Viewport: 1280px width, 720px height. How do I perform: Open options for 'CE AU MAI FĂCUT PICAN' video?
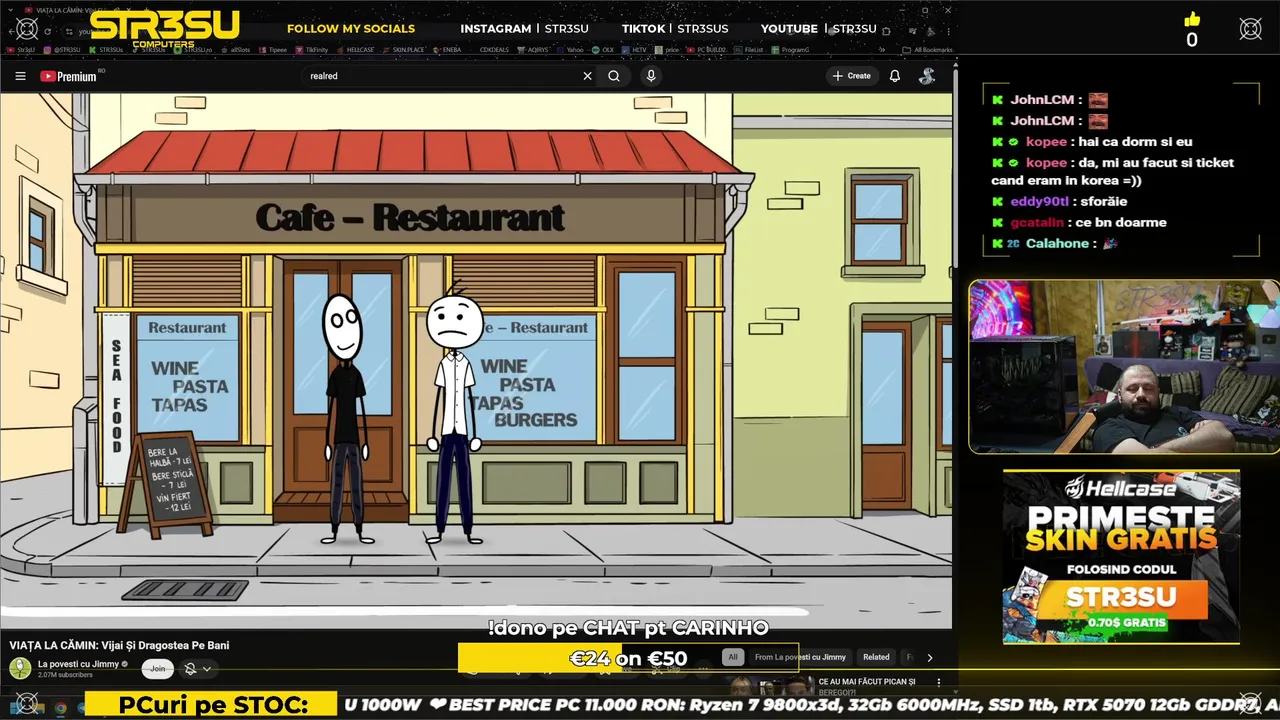(x=938, y=682)
